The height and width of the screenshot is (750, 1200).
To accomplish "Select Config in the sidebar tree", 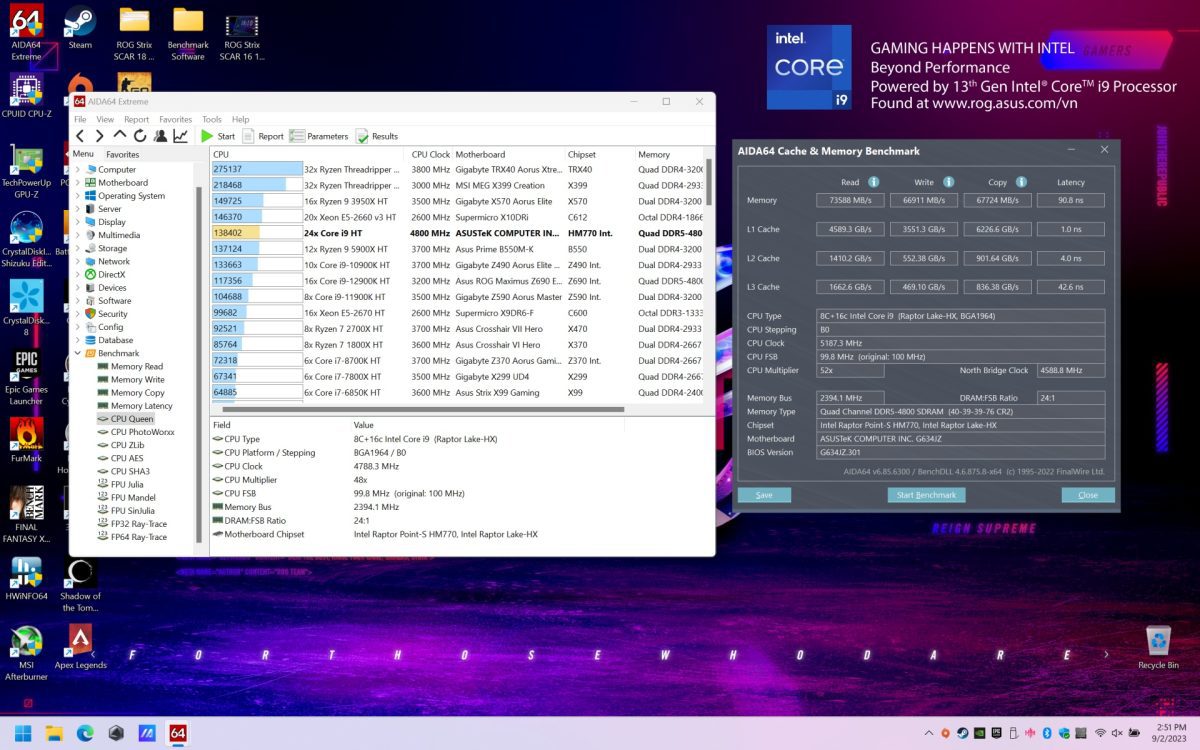I will tap(104, 327).
